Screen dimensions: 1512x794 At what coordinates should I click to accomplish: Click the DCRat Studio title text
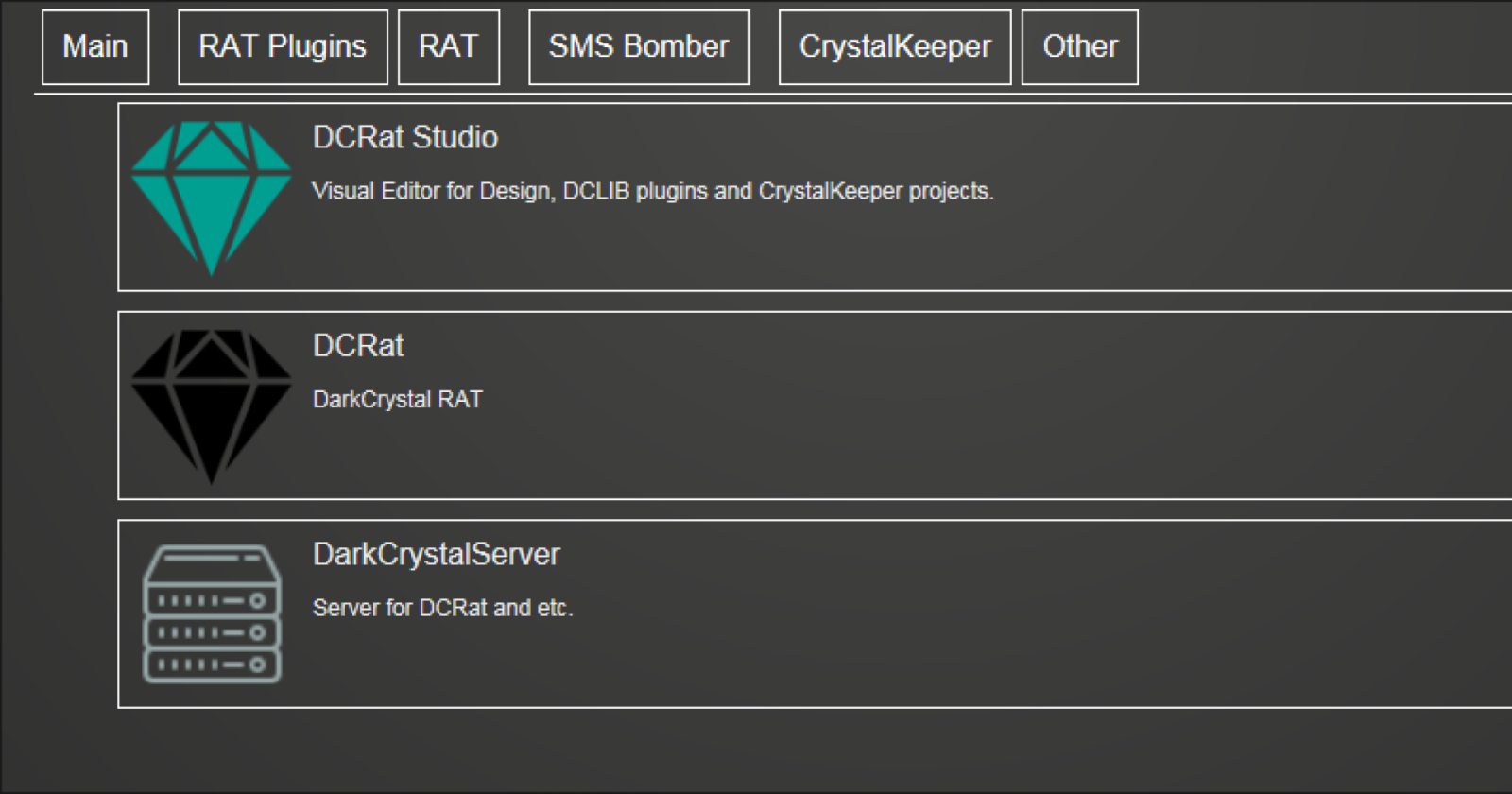405,138
